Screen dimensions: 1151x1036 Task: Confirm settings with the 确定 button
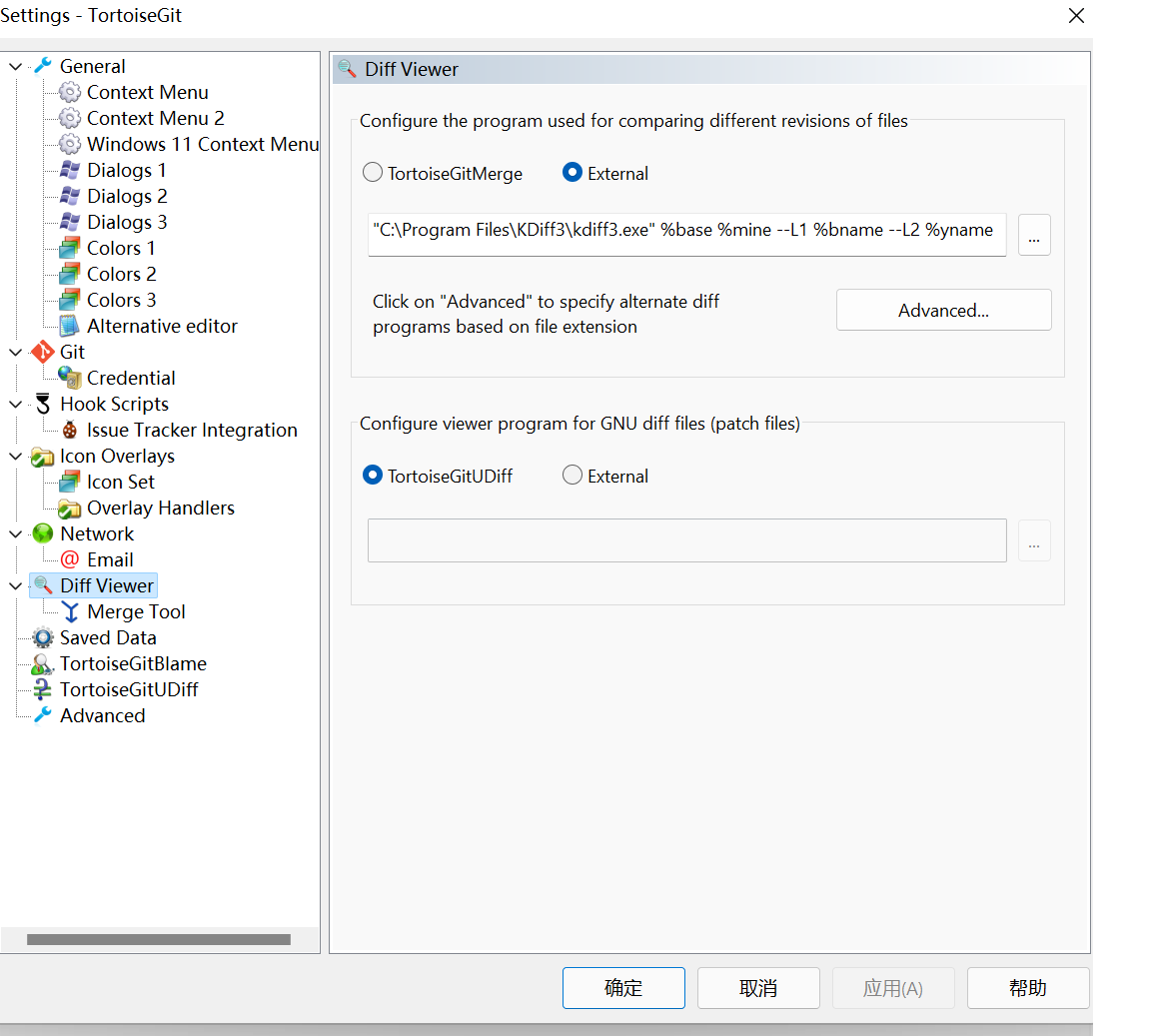(x=623, y=988)
